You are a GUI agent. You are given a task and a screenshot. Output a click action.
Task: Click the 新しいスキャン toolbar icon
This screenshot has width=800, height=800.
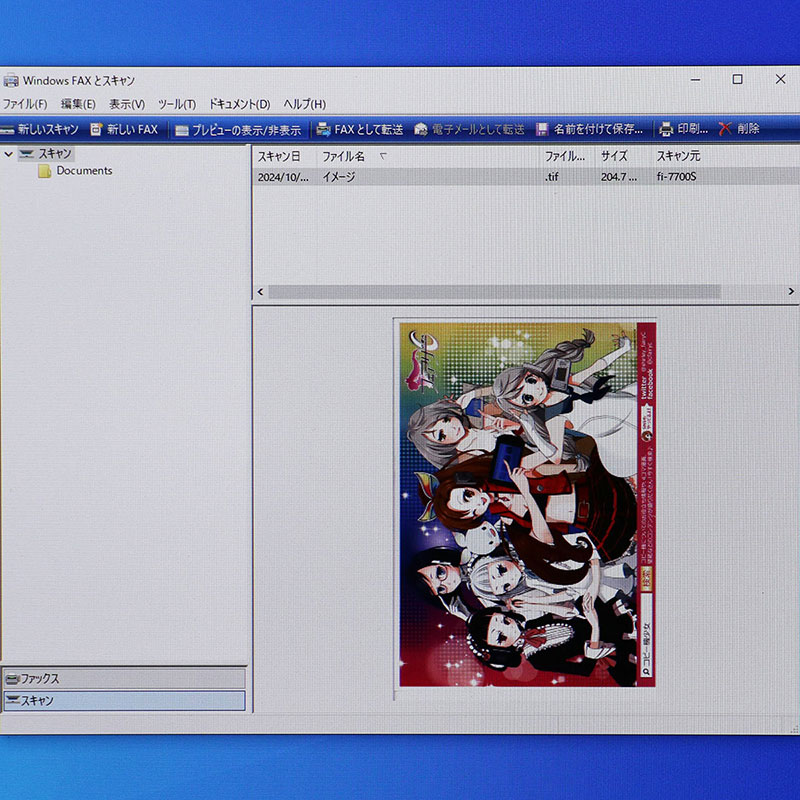[8, 129]
